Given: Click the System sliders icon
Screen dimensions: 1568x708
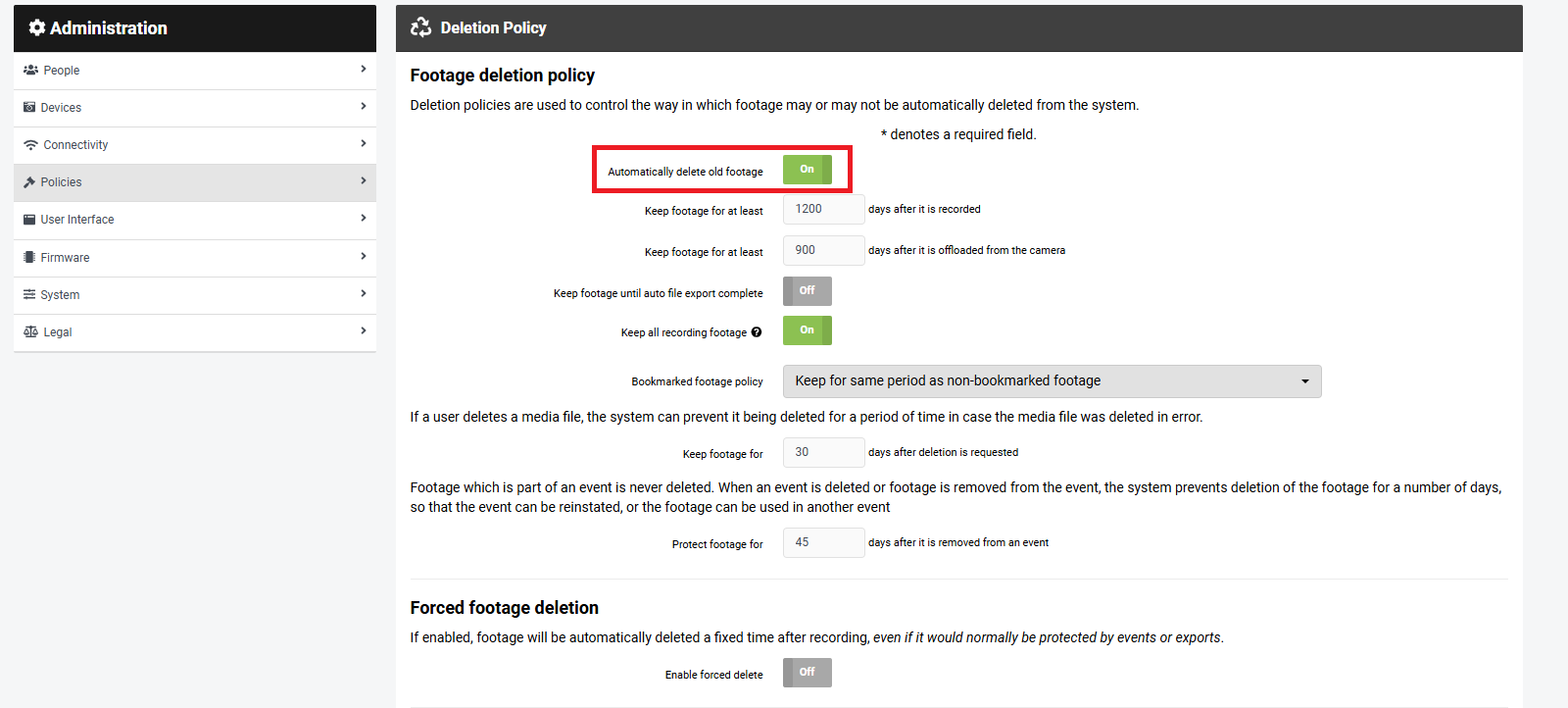Looking at the screenshot, I should click(29, 294).
